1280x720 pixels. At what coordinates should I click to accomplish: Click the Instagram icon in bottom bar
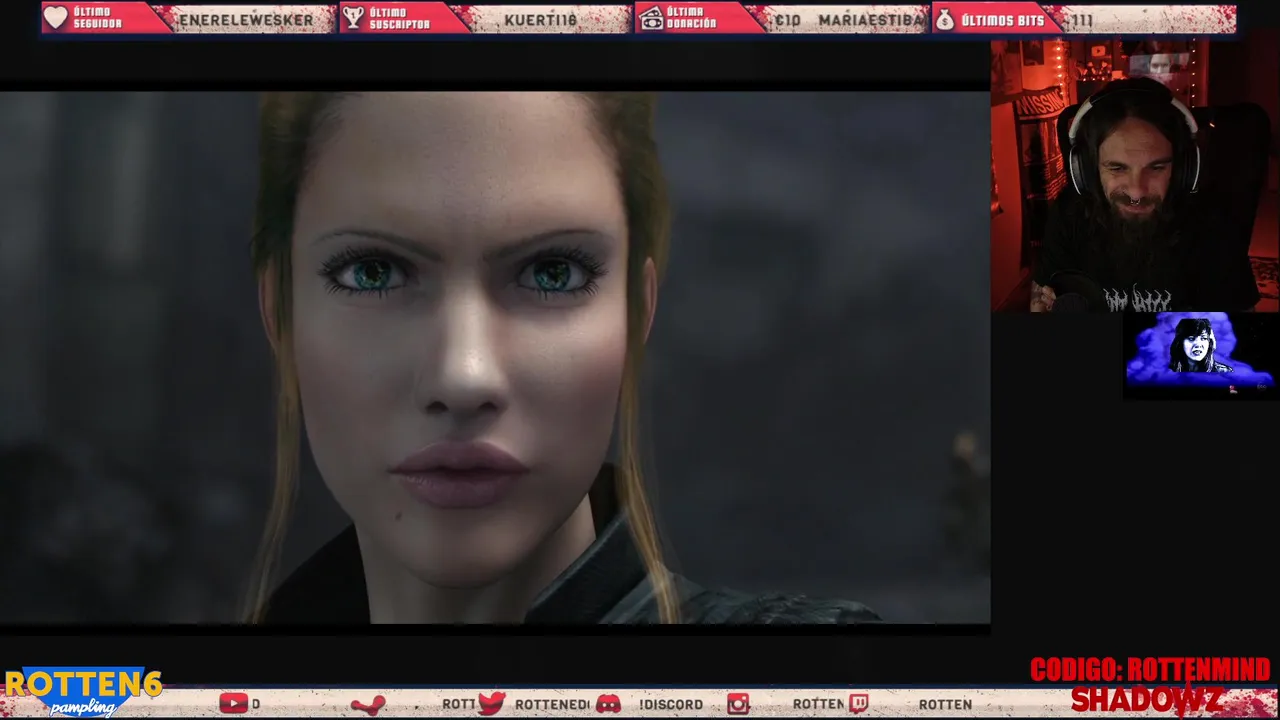[738, 704]
